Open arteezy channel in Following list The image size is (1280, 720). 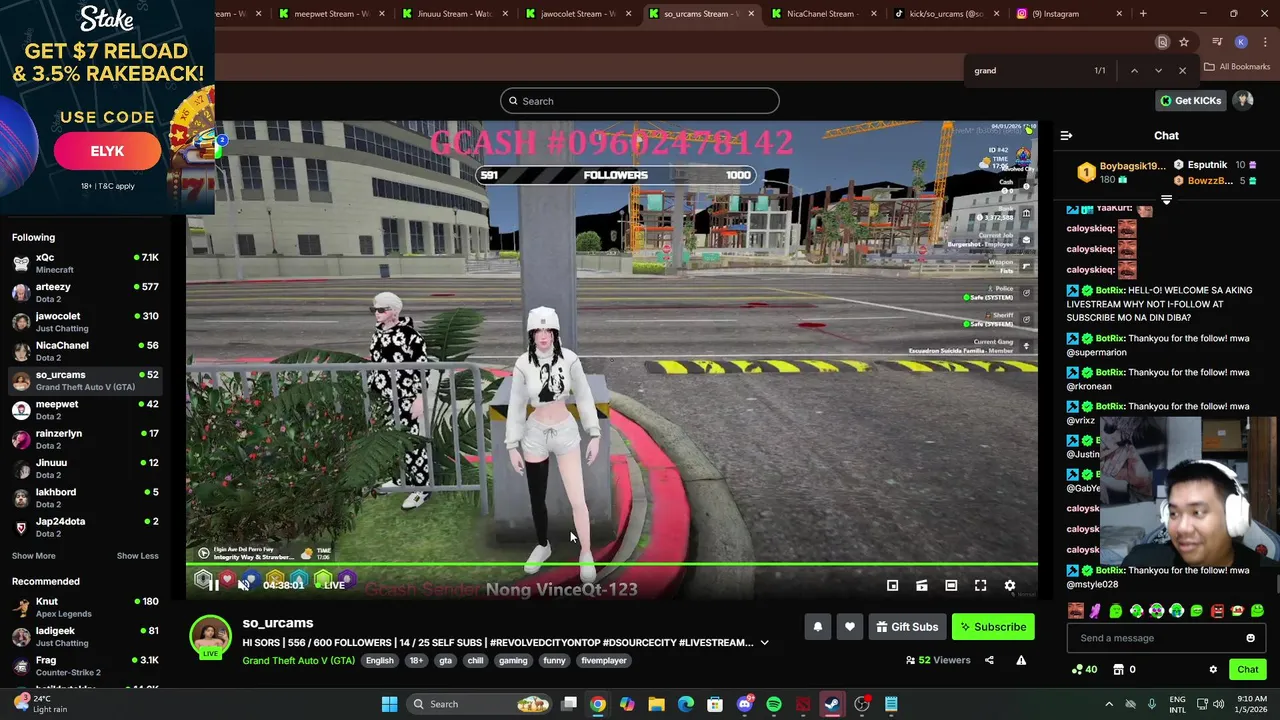pyautogui.click(x=85, y=292)
